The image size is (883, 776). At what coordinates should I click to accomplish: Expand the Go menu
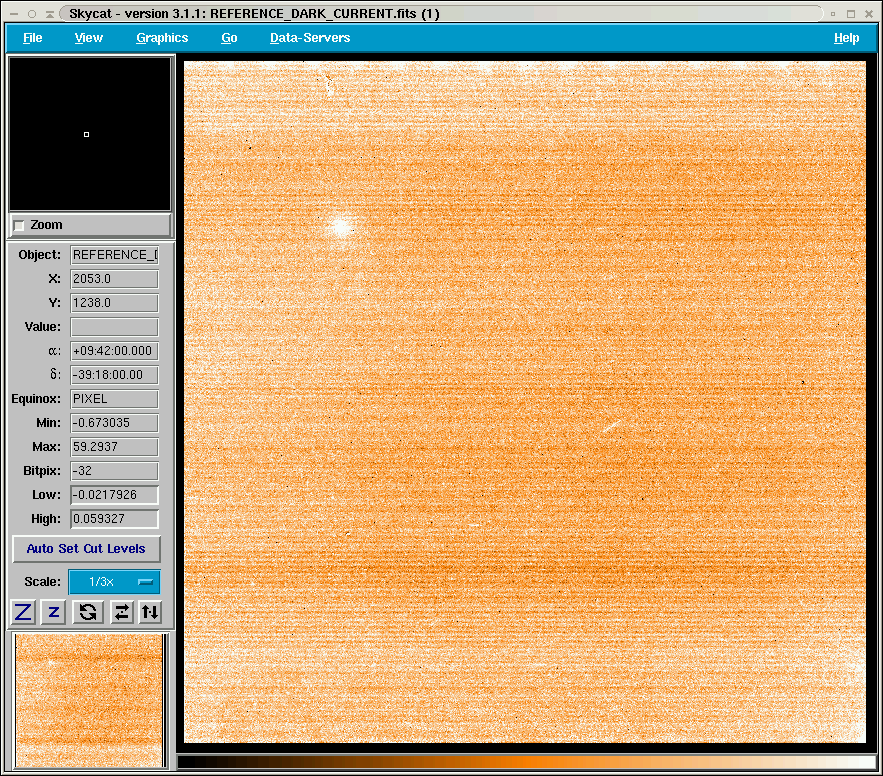coord(229,38)
